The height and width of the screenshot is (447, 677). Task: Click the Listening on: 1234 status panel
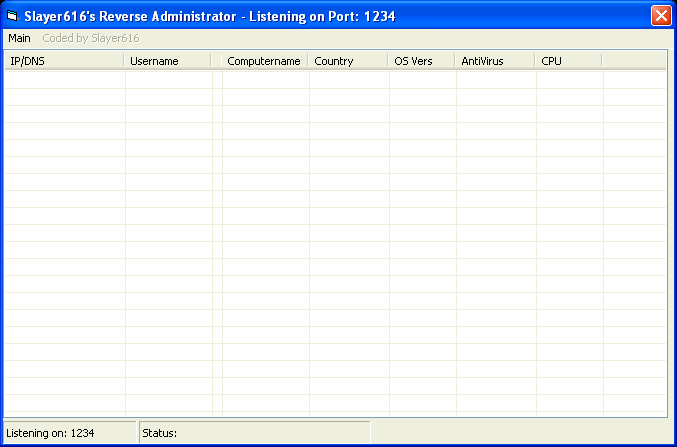(69, 433)
